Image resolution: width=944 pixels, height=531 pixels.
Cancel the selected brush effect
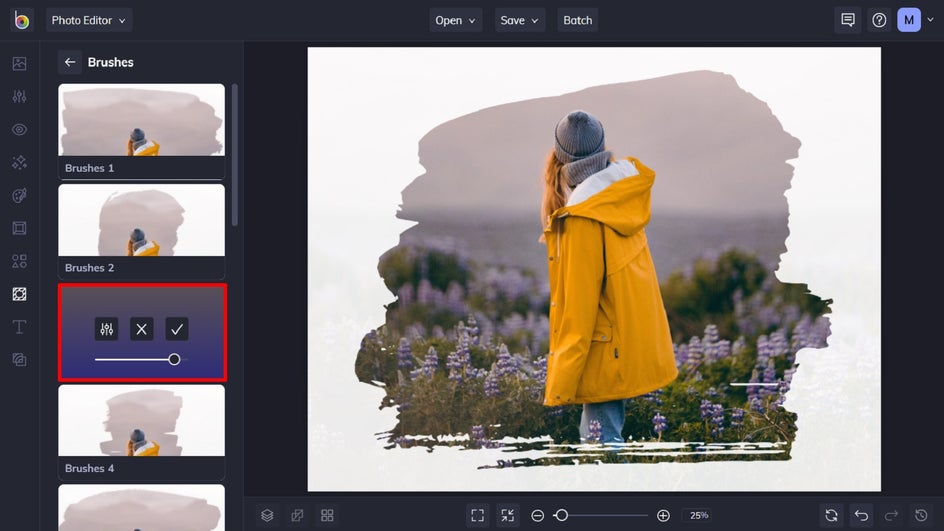pyautogui.click(x=141, y=329)
